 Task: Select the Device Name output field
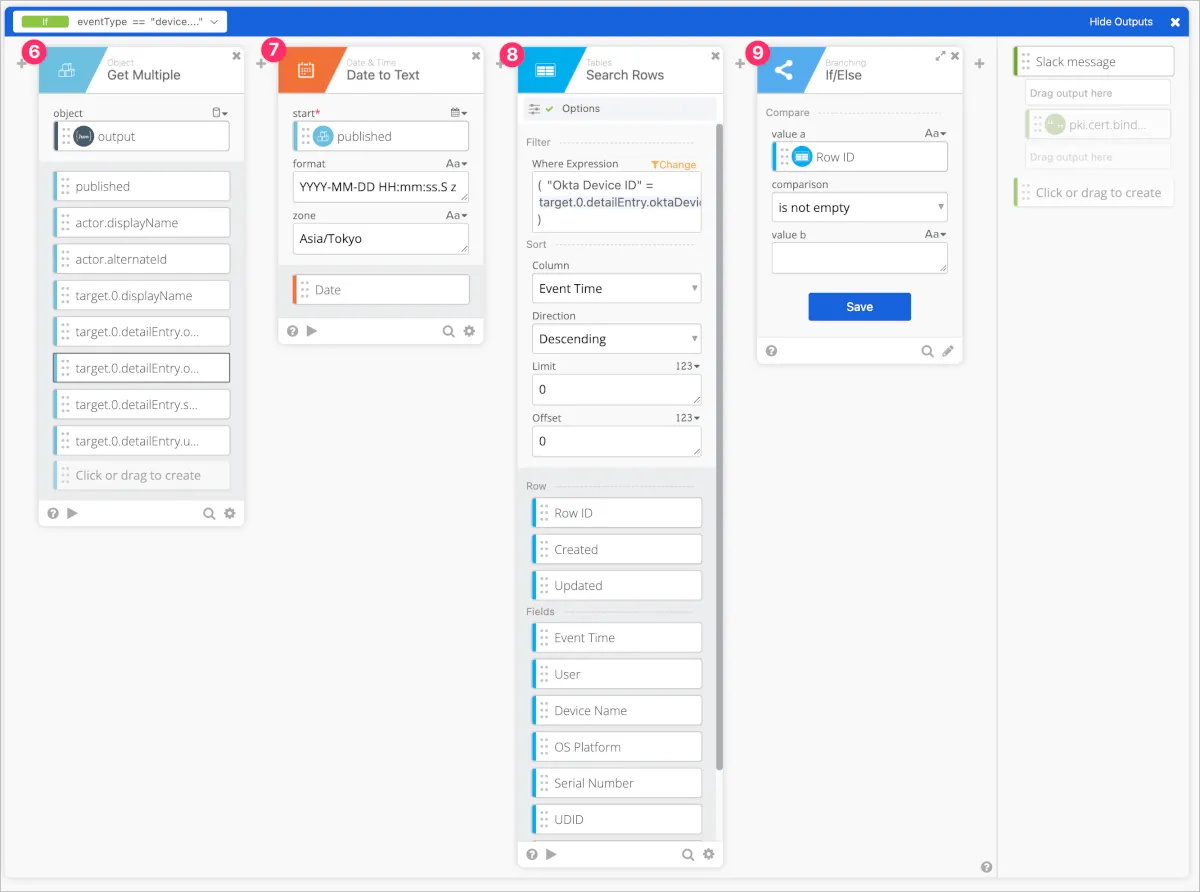(616, 711)
